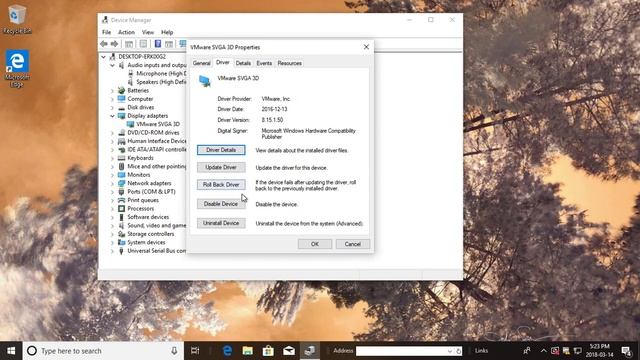Select the Network adapters category icon
This screenshot has height=360, width=640.
point(121,183)
